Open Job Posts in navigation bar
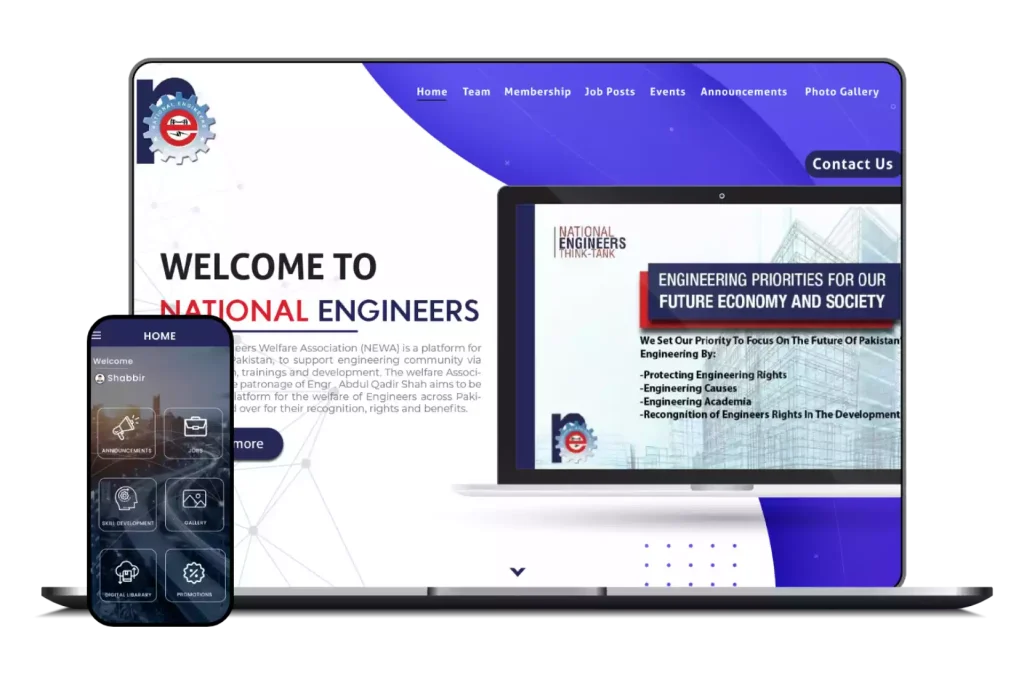 point(609,92)
